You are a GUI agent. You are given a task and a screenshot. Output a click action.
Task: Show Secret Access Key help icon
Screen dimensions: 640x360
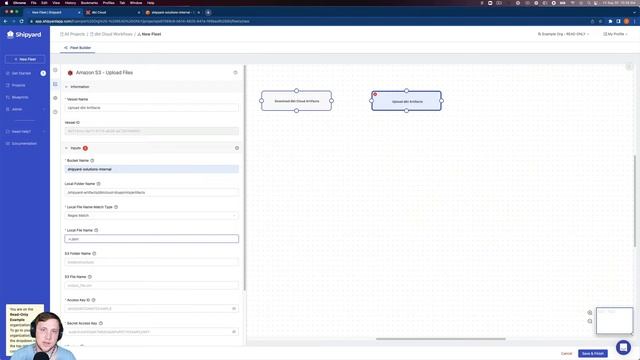pos(101,324)
